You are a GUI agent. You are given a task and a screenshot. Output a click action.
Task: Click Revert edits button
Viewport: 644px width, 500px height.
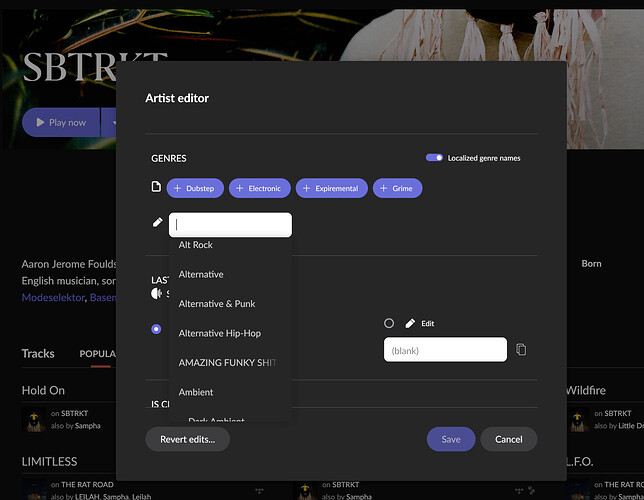(187, 439)
